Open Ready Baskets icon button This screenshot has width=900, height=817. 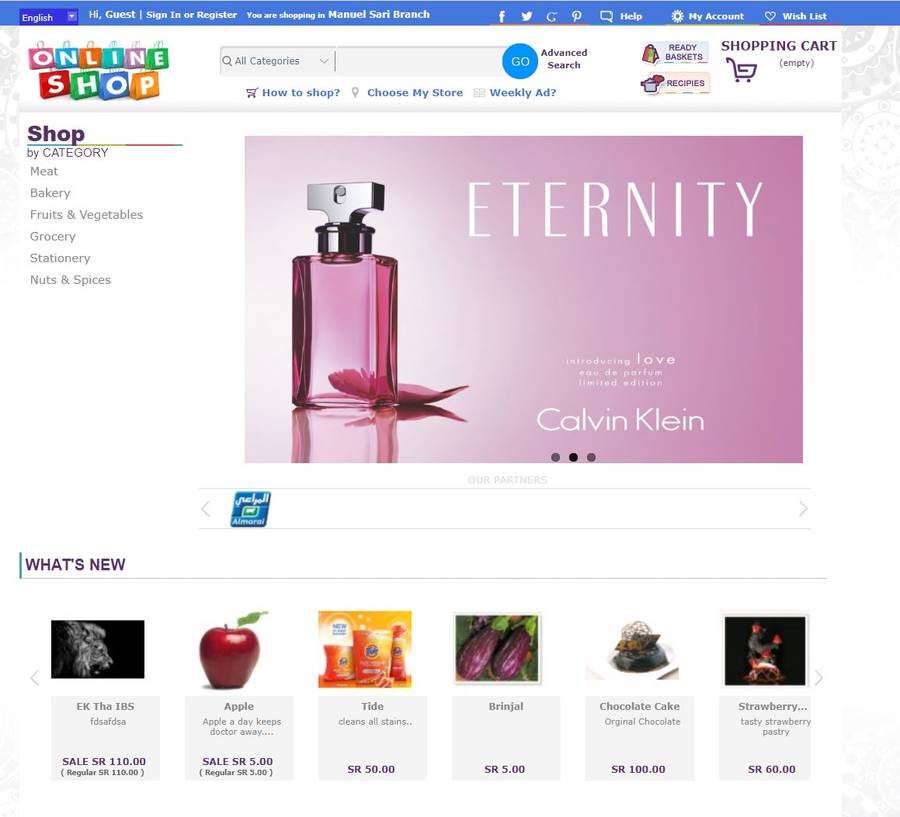tap(674, 53)
